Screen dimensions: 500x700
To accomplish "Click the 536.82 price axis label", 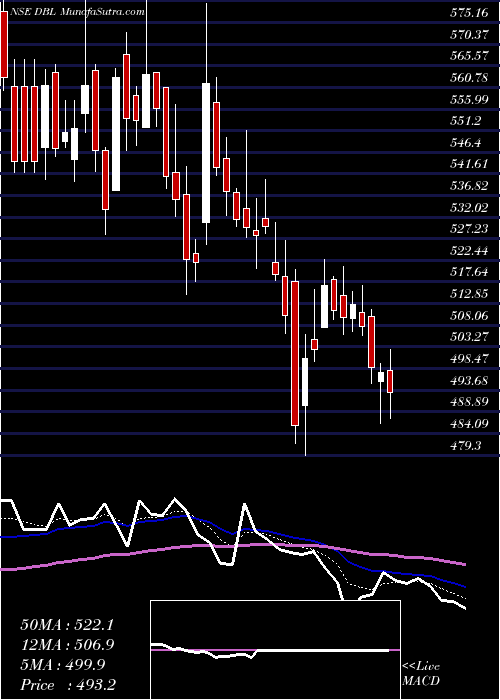I will tap(469, 186).
